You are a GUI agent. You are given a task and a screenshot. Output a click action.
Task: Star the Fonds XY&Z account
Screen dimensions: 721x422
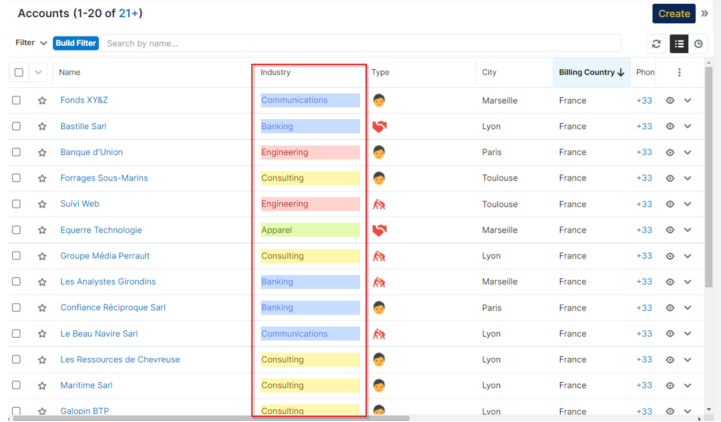point(42,100)
